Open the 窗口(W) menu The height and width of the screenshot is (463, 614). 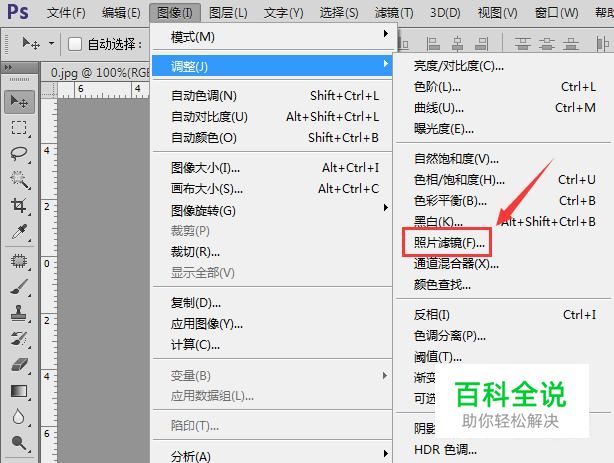click(x=556, y=13)
